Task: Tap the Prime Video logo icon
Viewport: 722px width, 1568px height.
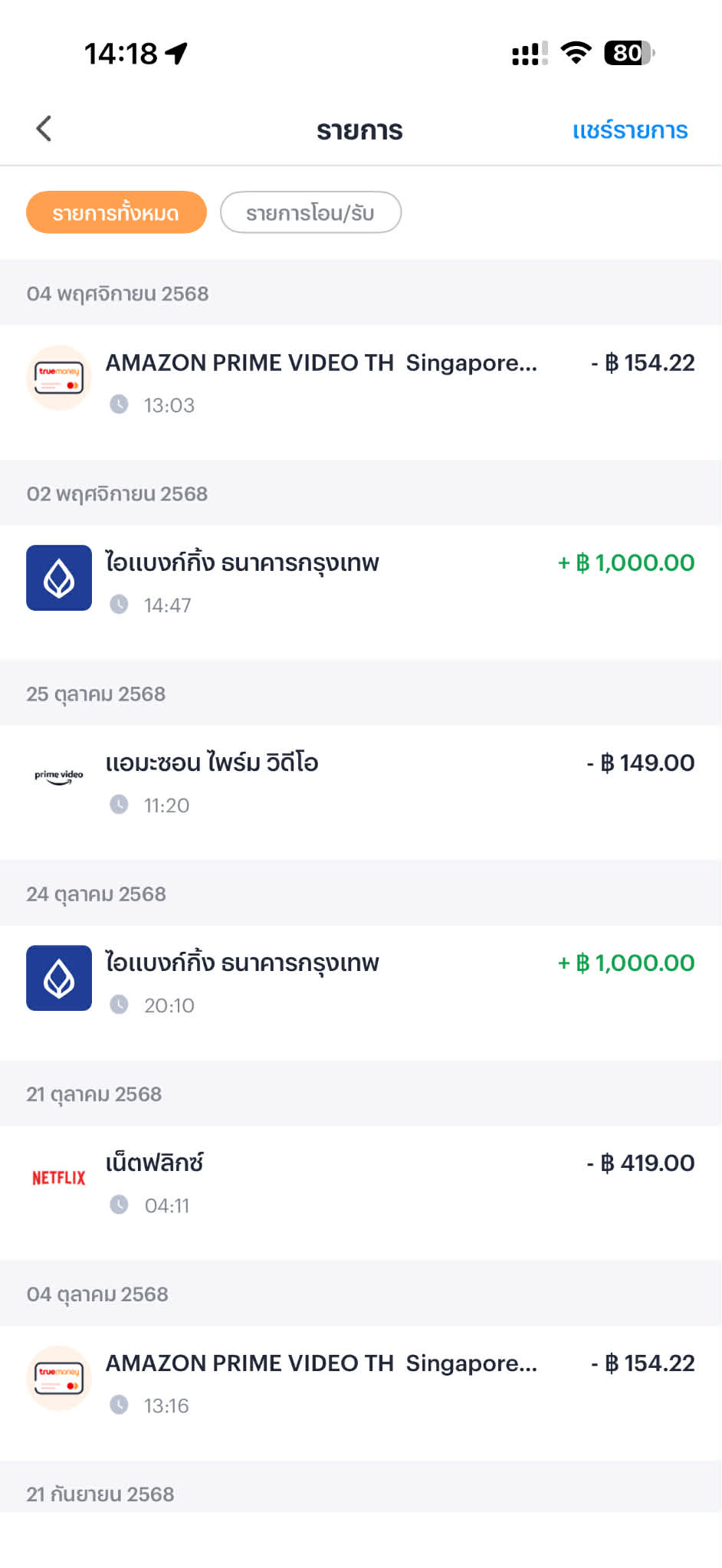Action: click(59, 777)
